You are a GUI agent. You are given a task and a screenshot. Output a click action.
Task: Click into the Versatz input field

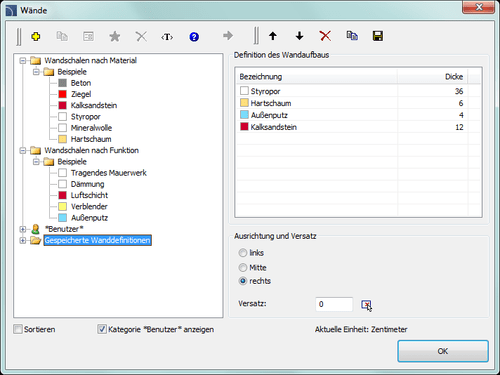(x=334, y=304)
